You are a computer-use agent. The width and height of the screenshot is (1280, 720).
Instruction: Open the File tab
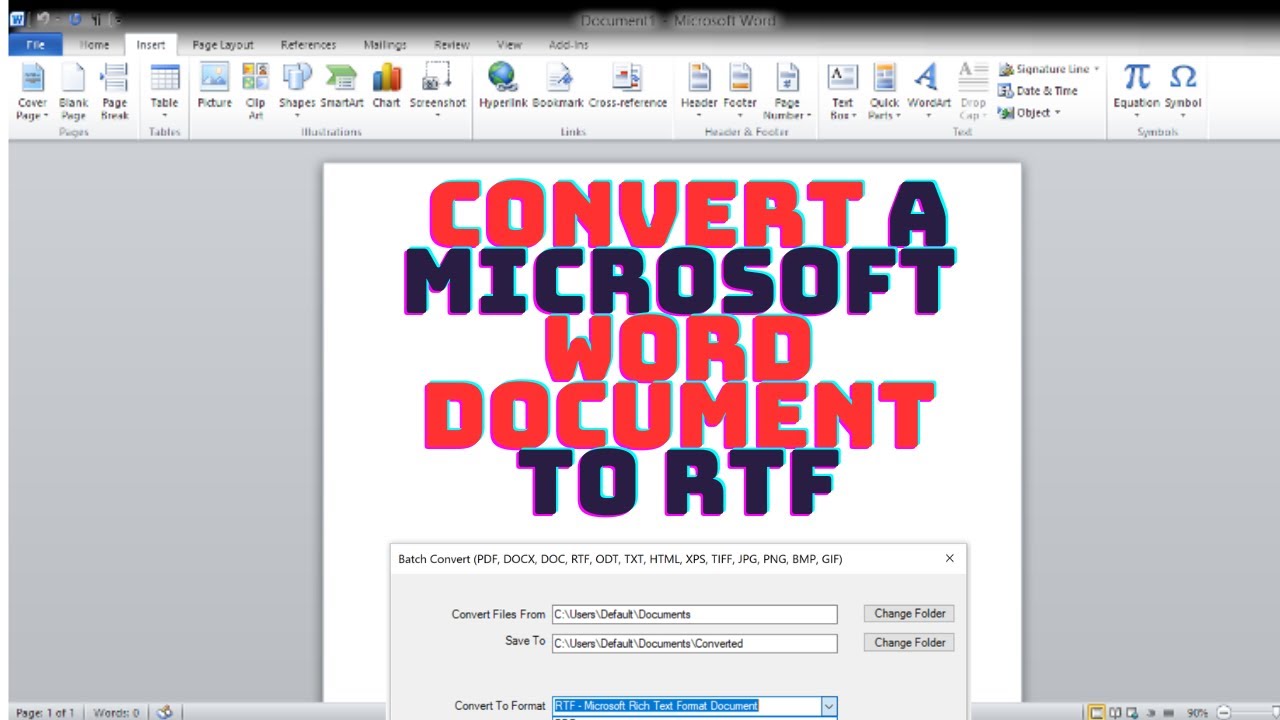pos(35,44)
